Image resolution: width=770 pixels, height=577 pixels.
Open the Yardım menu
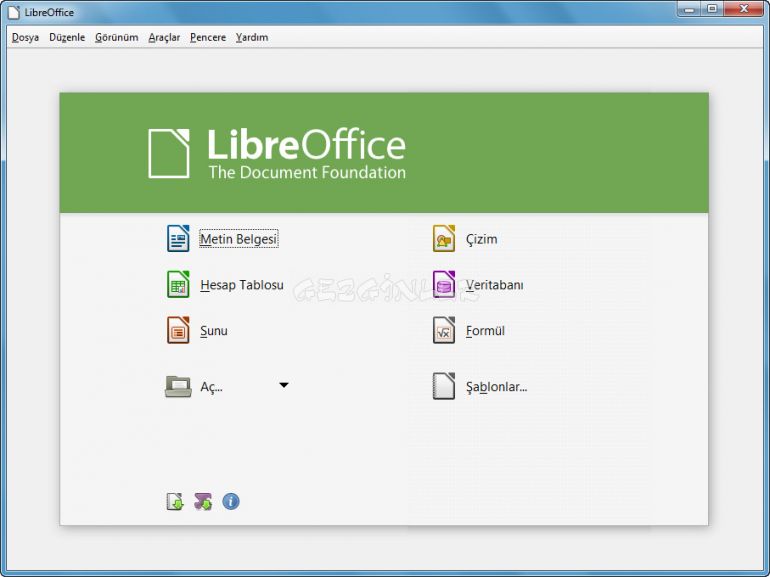252,37
